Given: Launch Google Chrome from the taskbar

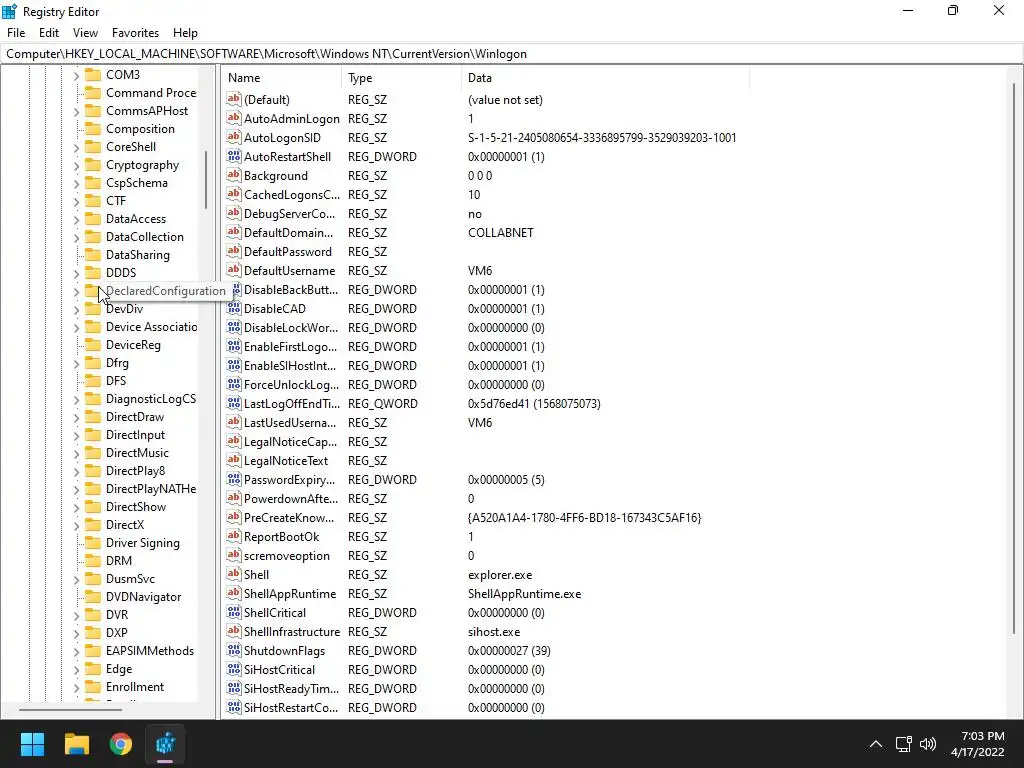Looking at the screenshot, I should click(x=121, y=744).
